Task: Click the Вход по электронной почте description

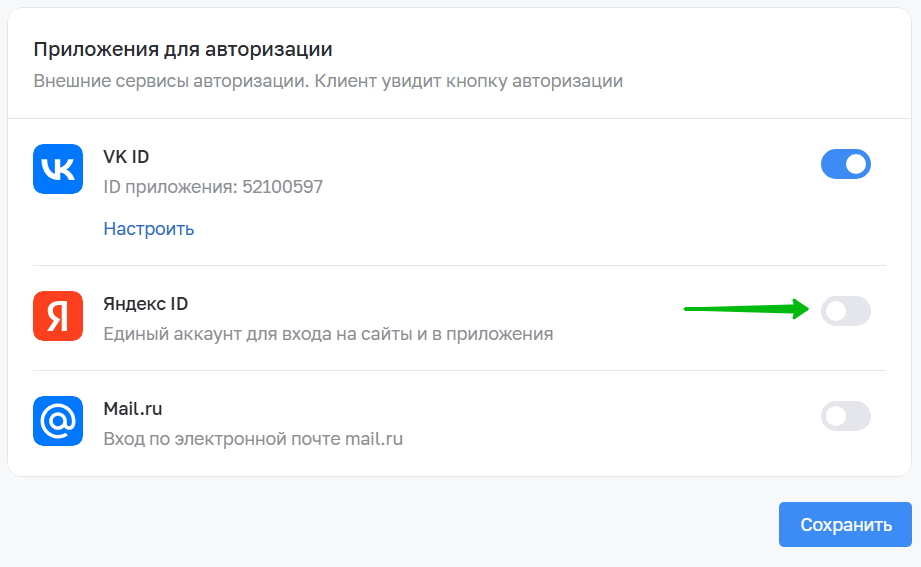Action: (x=253, y=439)
